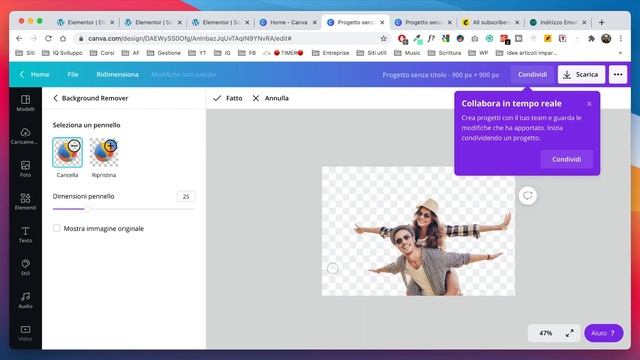Open the Music bookmarks folder
The image size is (640, 360).
pos(407,53)
